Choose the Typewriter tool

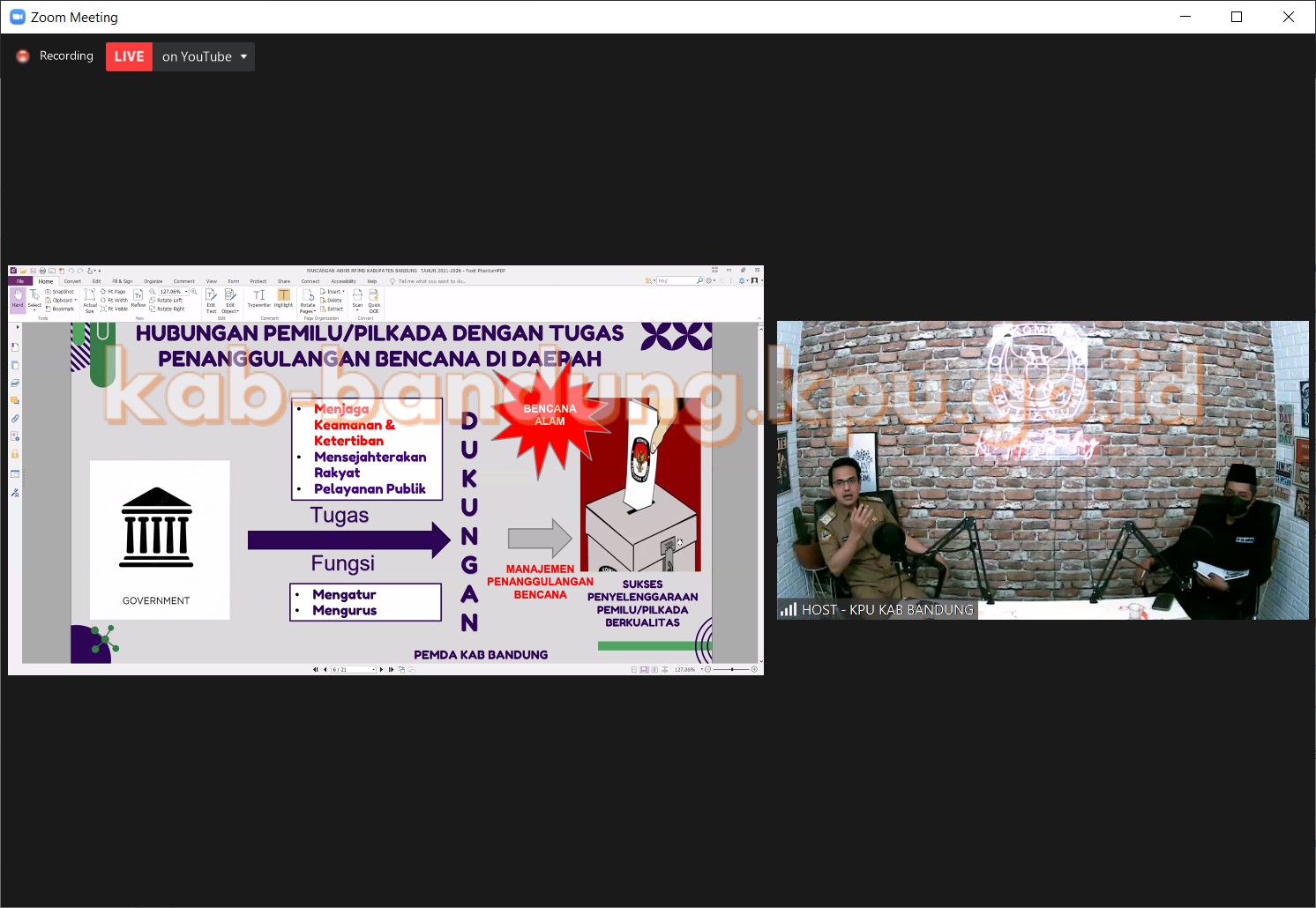[x=258, y=297]
